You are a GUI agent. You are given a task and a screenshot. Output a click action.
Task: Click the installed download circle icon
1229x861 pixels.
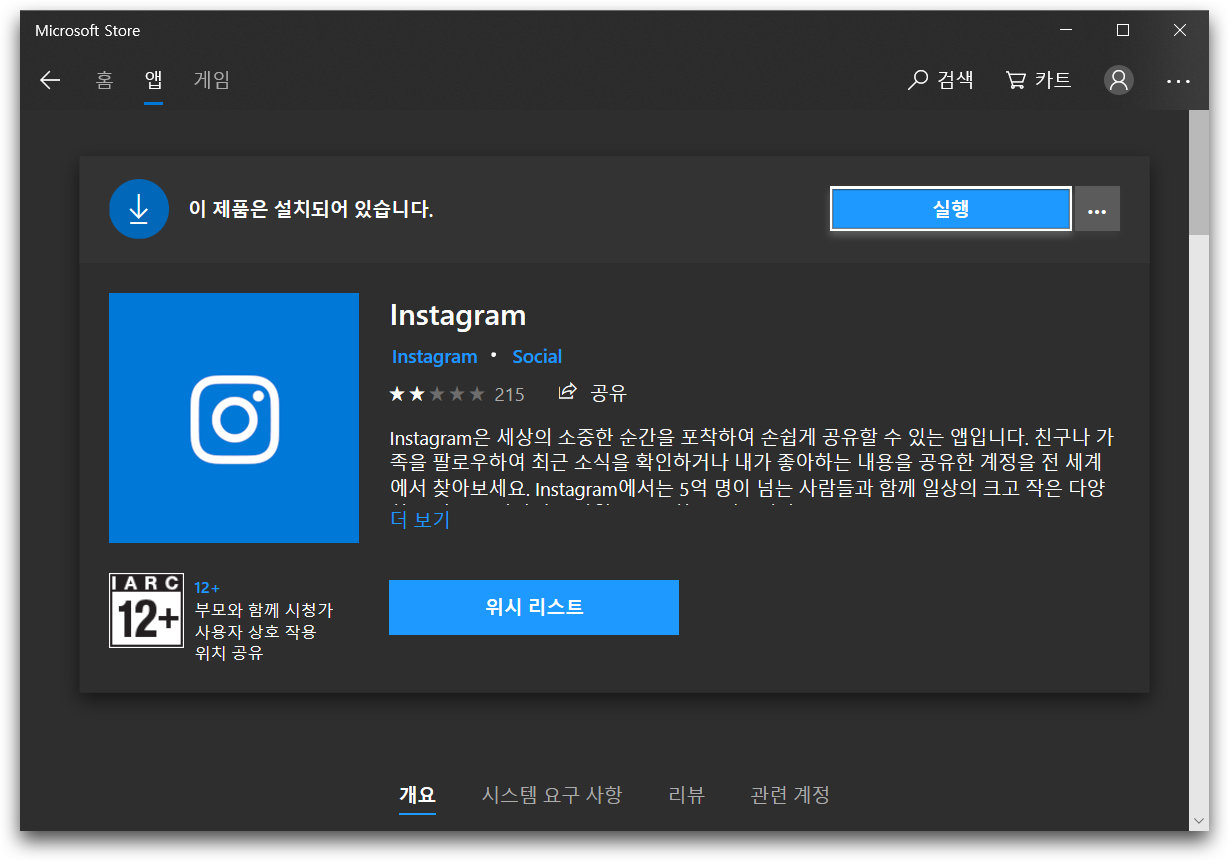pos(139,209)
